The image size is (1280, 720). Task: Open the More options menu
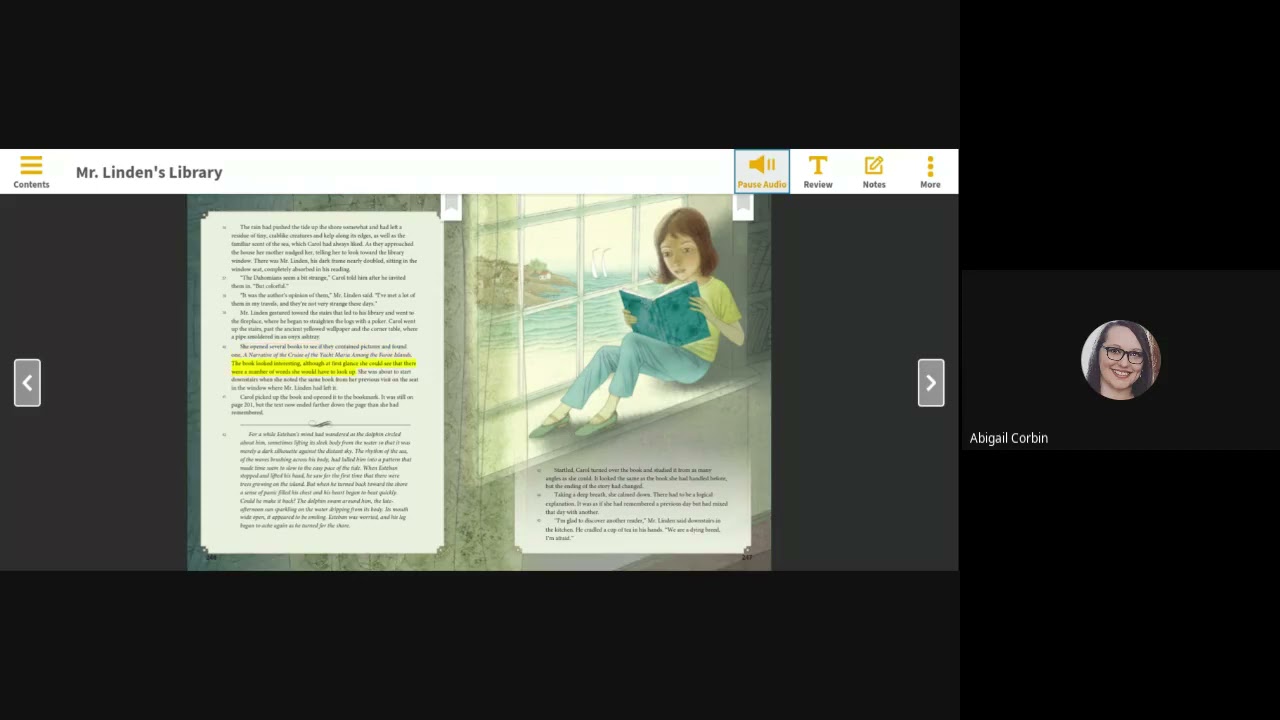pos(930,171)
